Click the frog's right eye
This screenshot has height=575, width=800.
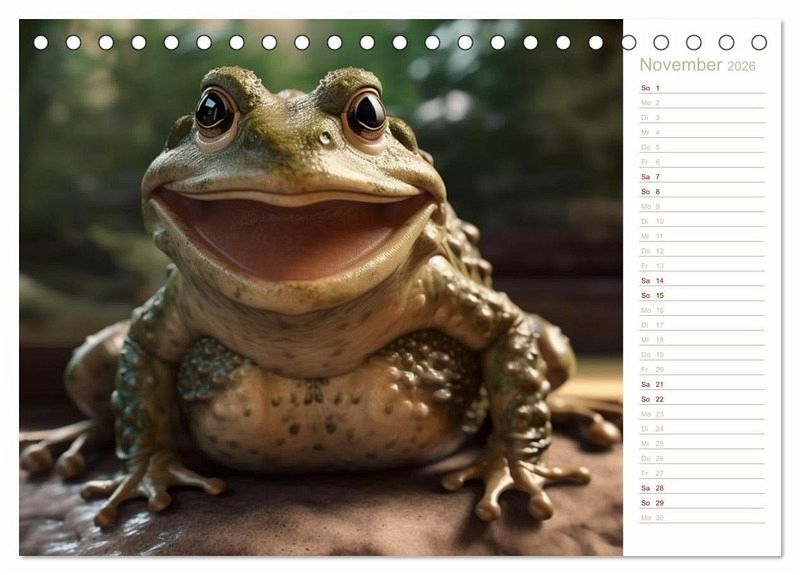(365, 115)
